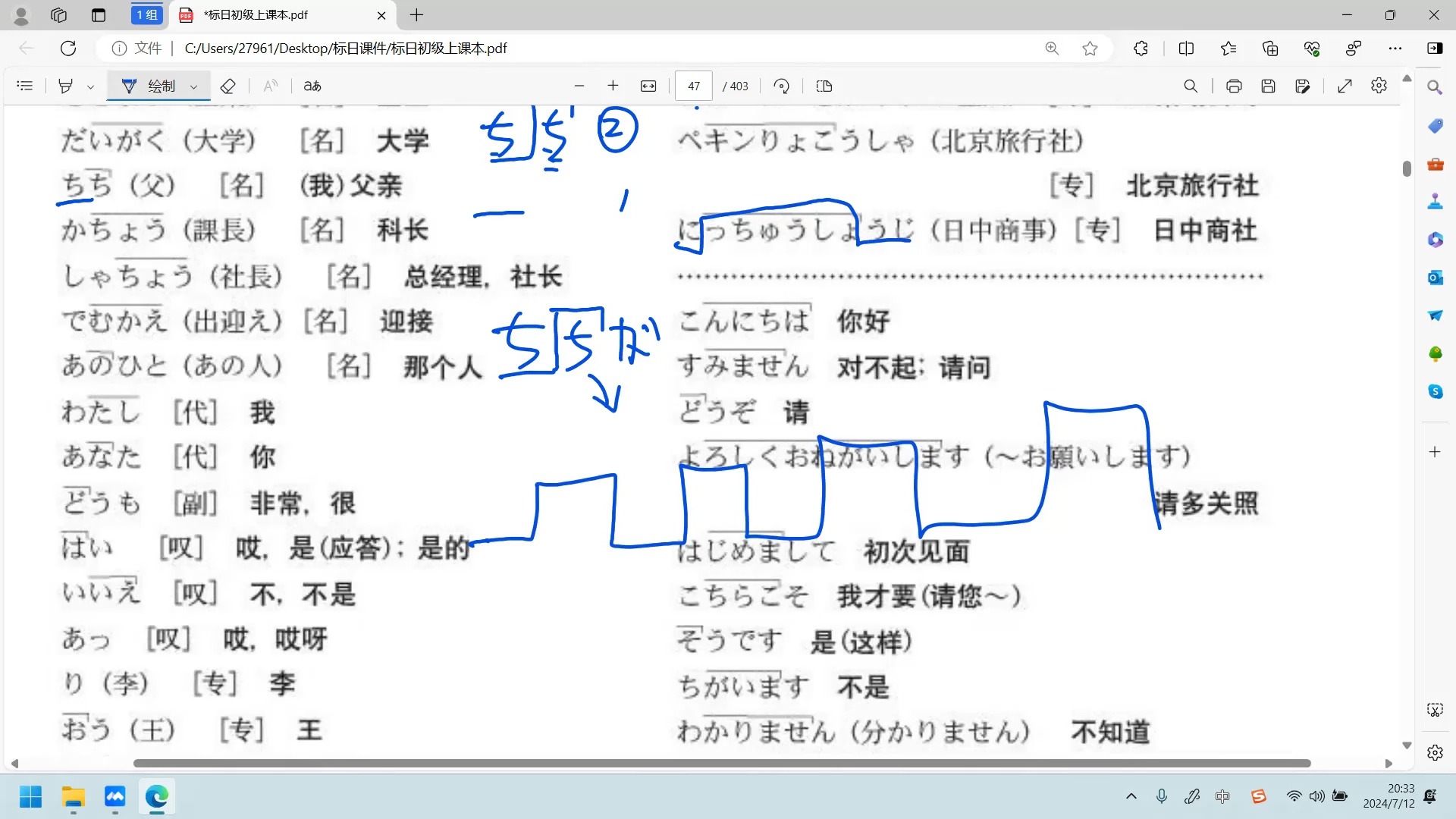Open the sidebar Drop paper-plane icon
This screenshot has width=1456, height=819.
tap(1435, 315)
